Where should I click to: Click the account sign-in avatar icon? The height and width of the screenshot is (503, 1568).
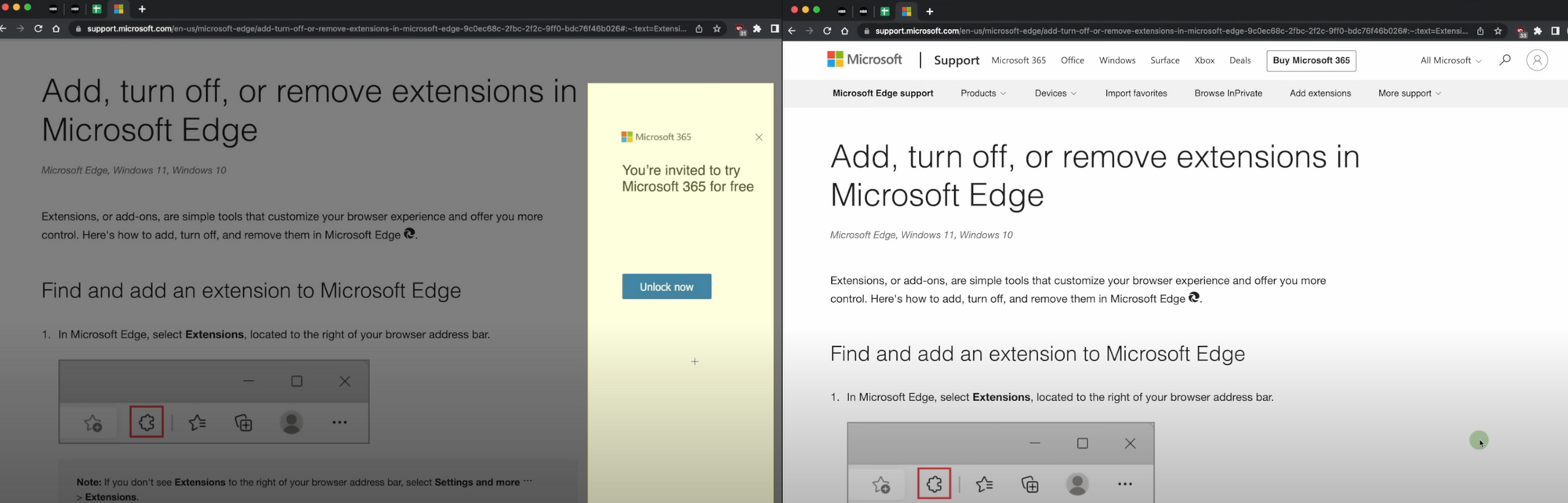coord(1537,60)
